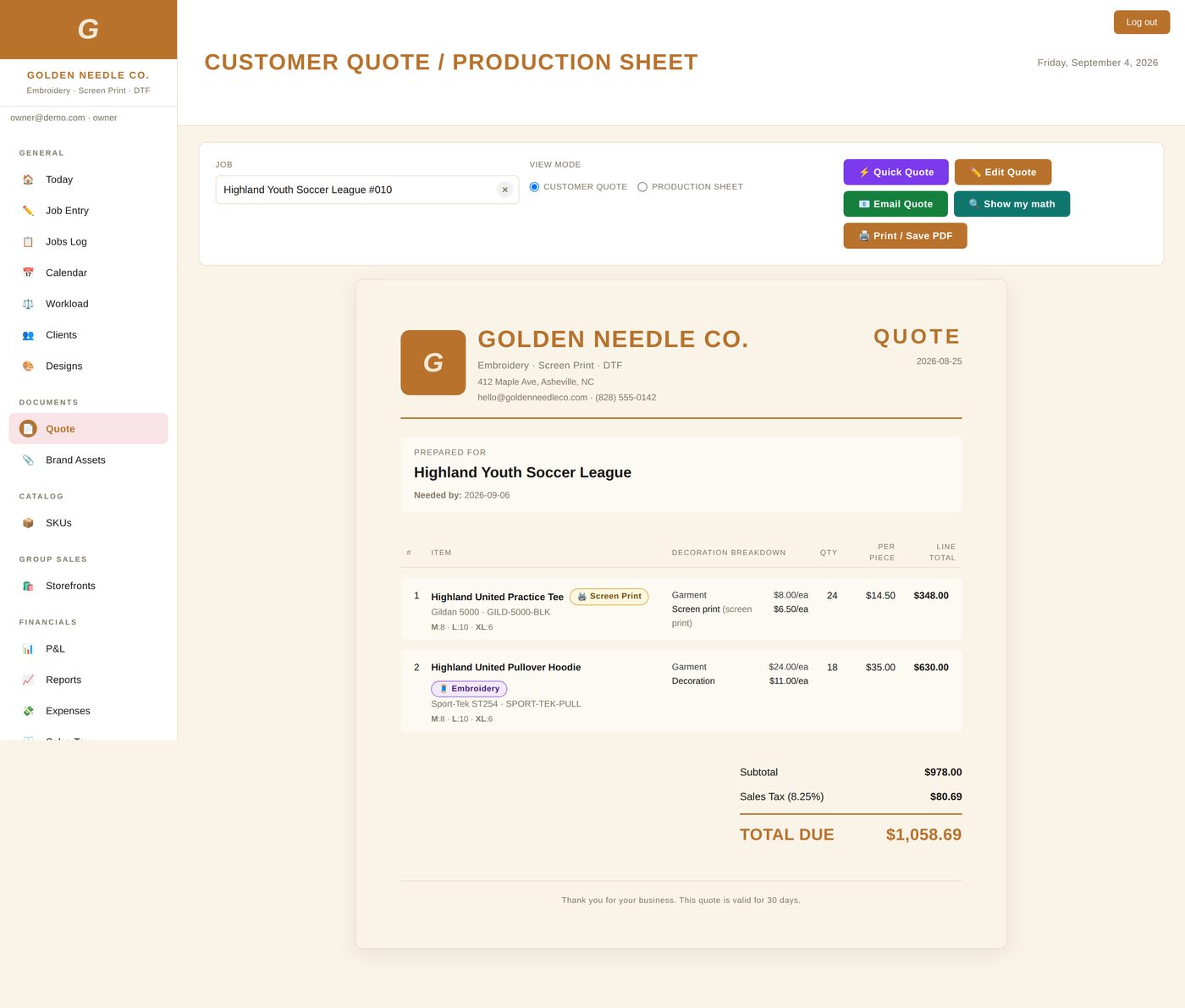Open P&L in the sidebar
The width and height of the screenshot is (1185, 1008).
[x=88, y=649]
